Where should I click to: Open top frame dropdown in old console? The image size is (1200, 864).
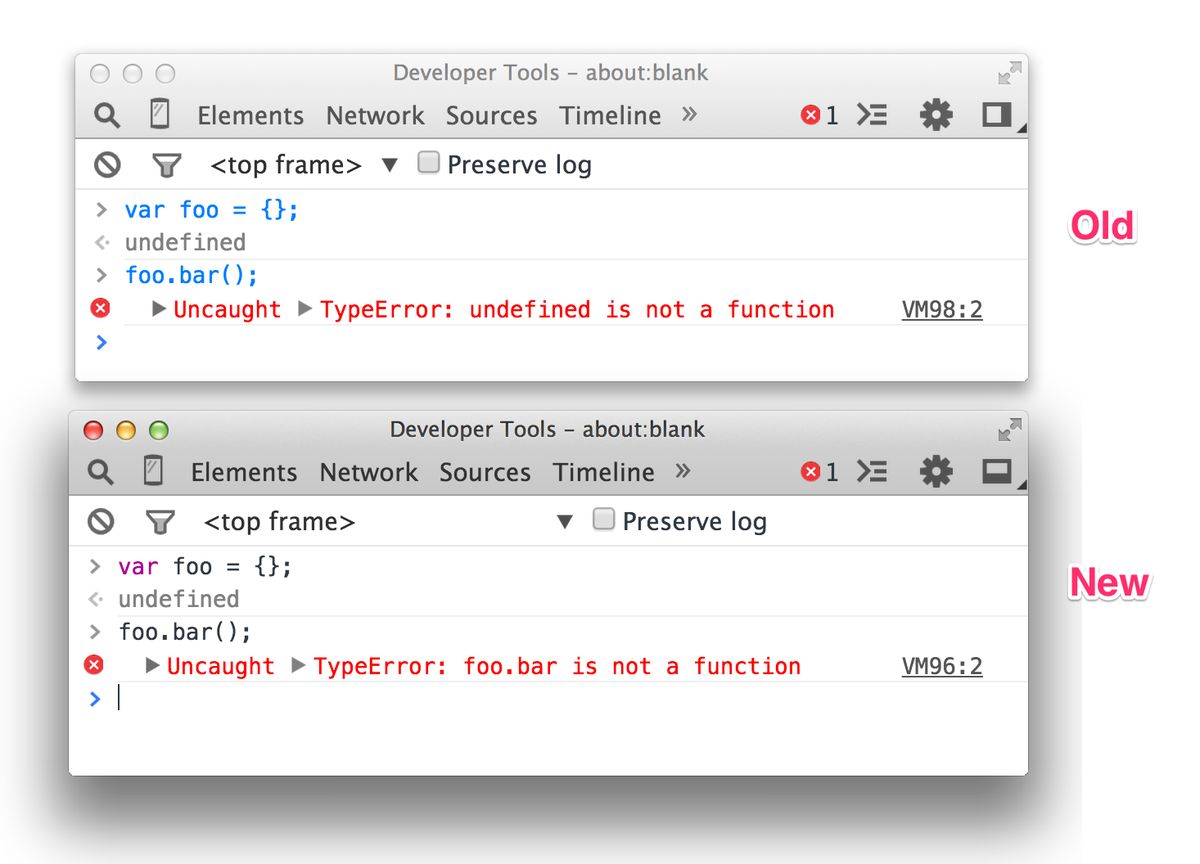click(390, 165)
